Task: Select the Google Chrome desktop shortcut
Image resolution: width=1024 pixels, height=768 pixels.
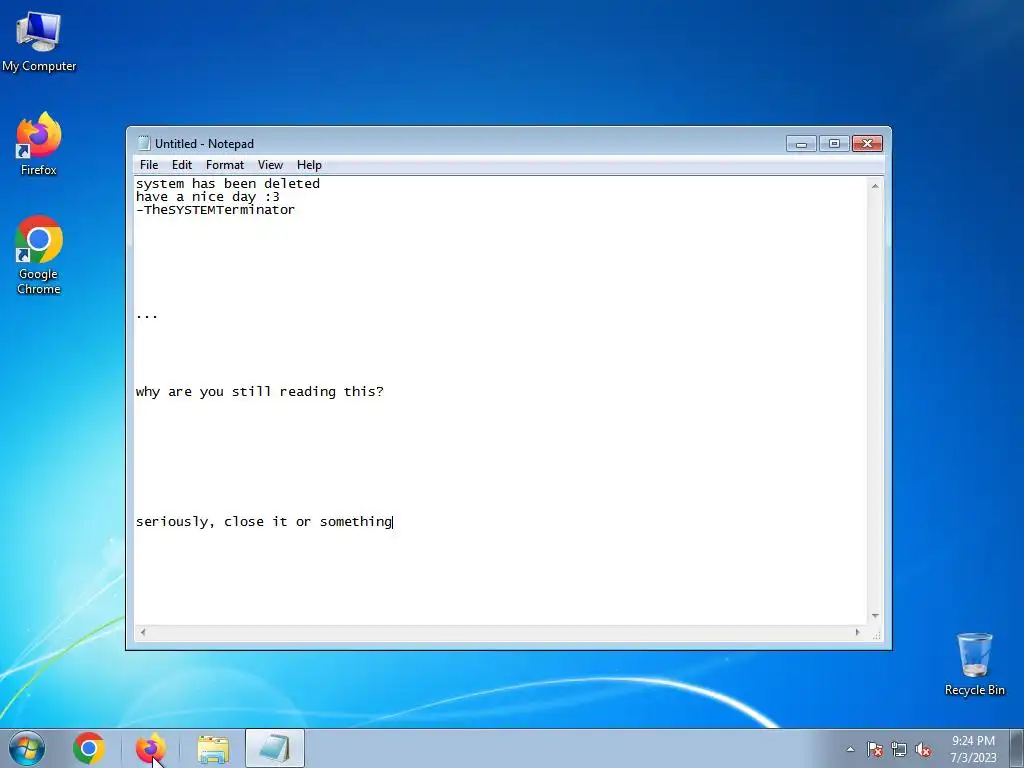Action: (x=39, y=255)
